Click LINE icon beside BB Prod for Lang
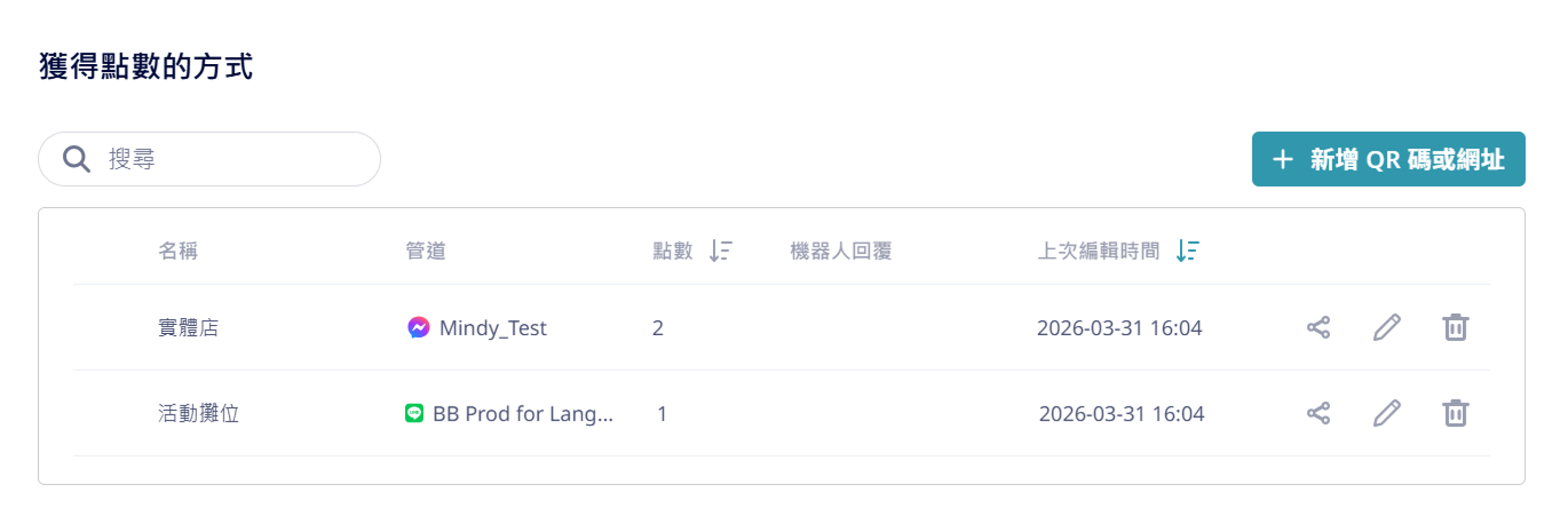 [x=414, y=413]
